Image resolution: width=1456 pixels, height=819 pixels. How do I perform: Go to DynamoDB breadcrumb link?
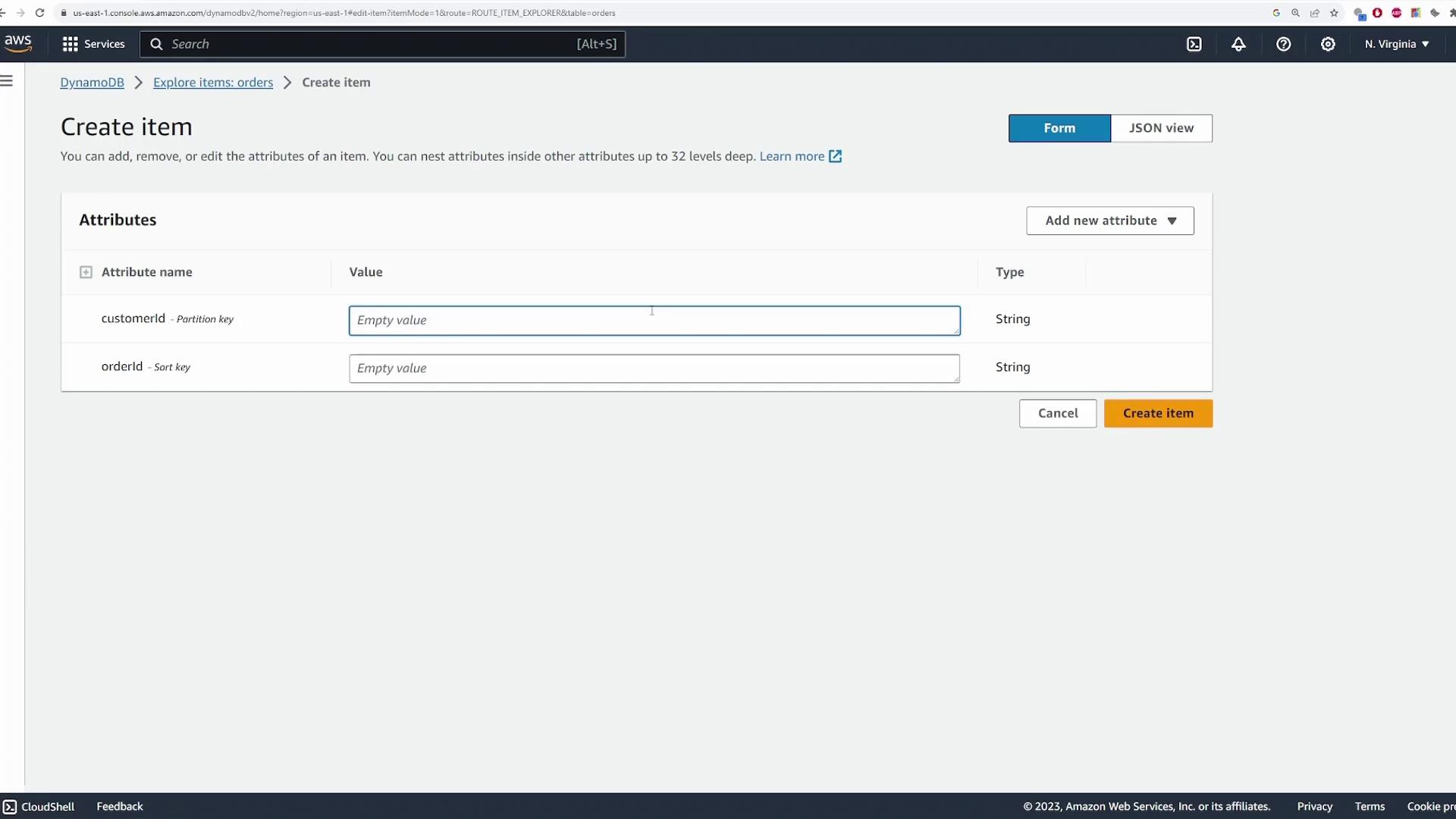[92, 83]
